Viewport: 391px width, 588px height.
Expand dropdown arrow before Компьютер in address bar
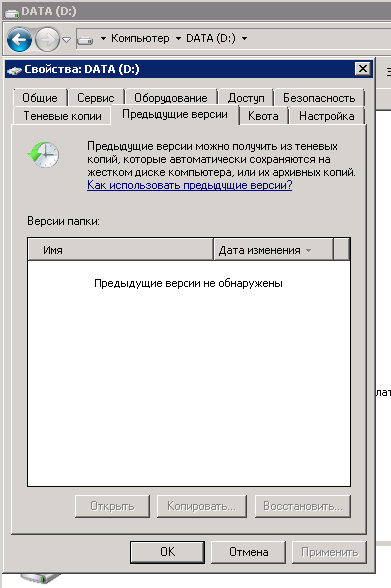tap(103, 38)
